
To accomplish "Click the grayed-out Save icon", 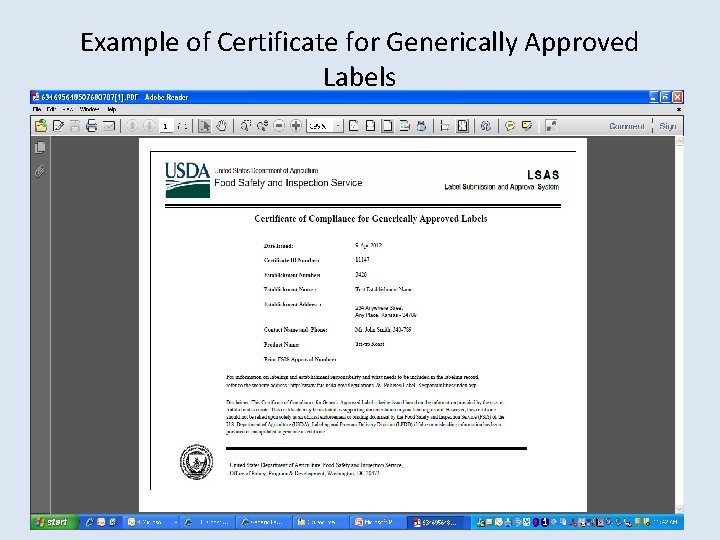I will 75,126.
